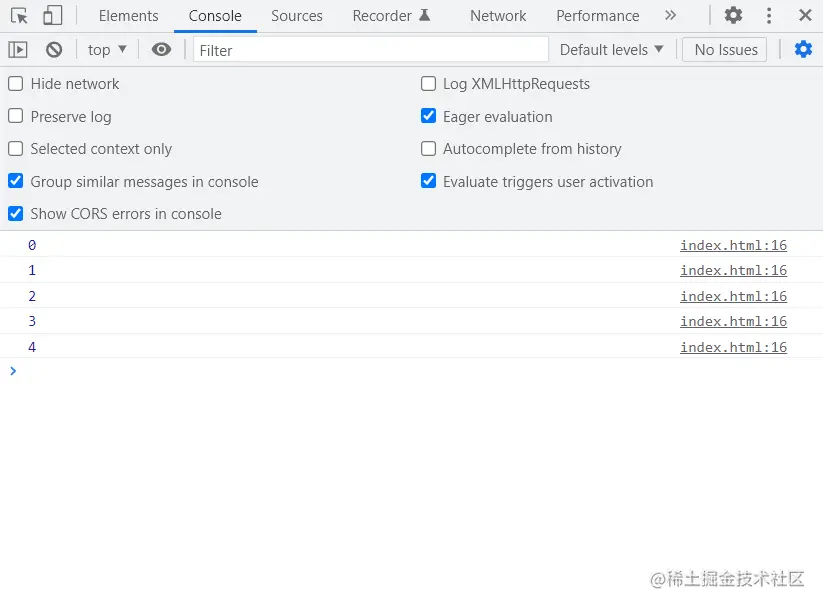Activate the inspect element picker icon
Screen dimensions: 823x607
click(x=19, y=16)
